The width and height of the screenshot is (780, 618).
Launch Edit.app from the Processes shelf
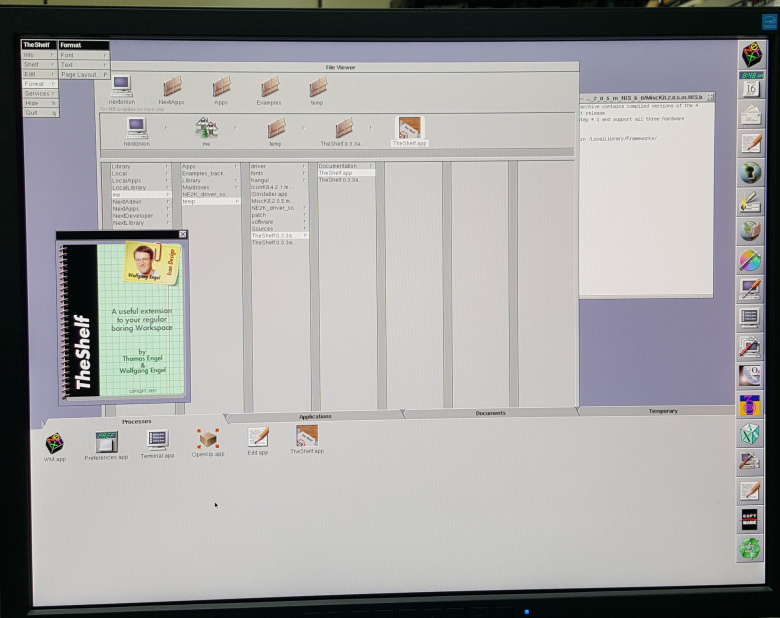tap(258, 436)
